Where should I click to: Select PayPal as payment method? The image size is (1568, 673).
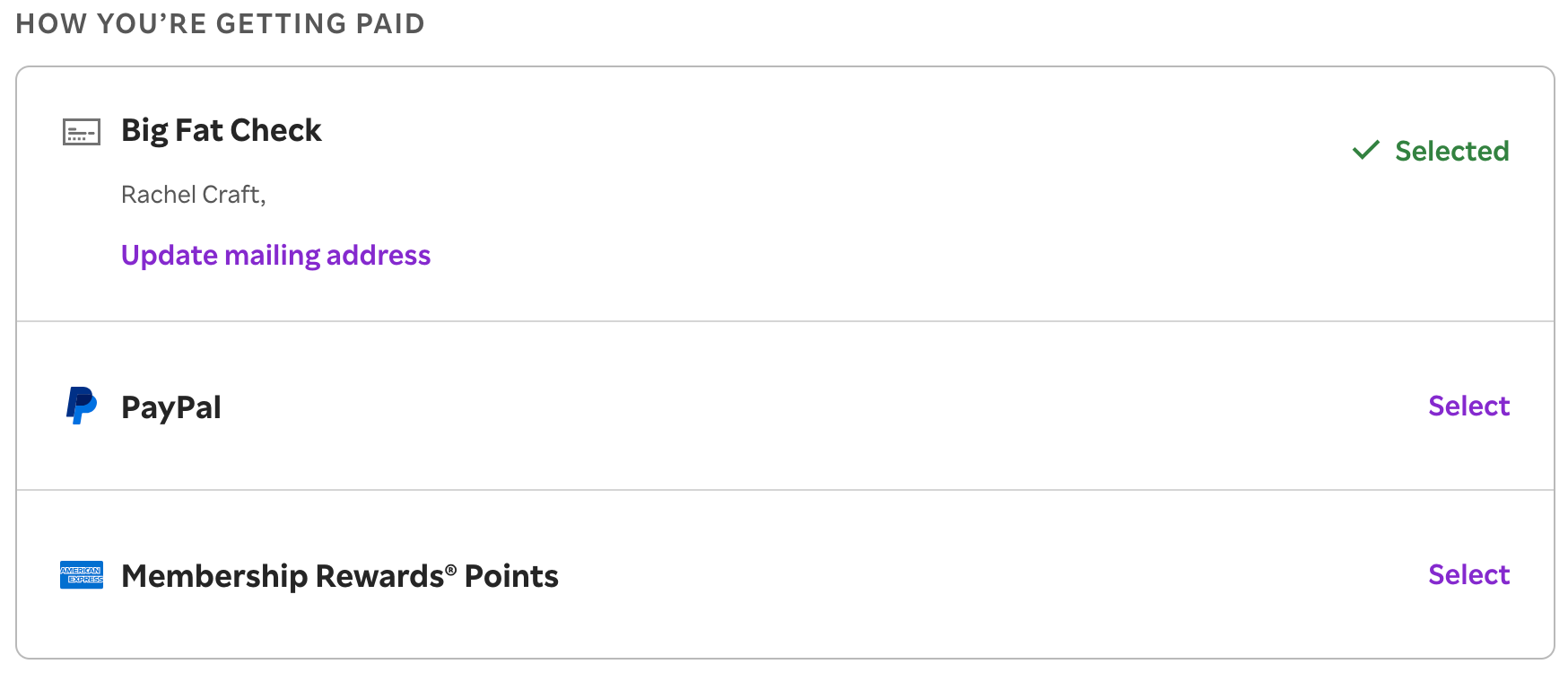(1468, 406)
